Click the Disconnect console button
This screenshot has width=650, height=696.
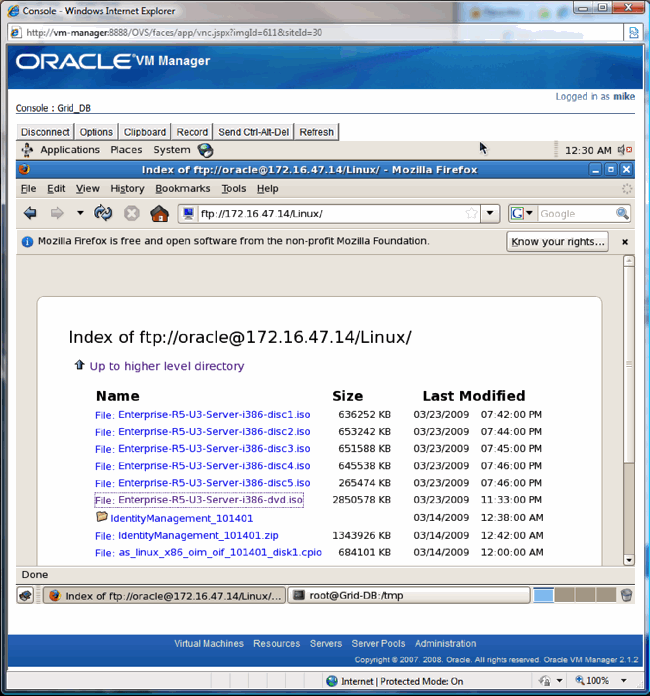click(45, 132)
